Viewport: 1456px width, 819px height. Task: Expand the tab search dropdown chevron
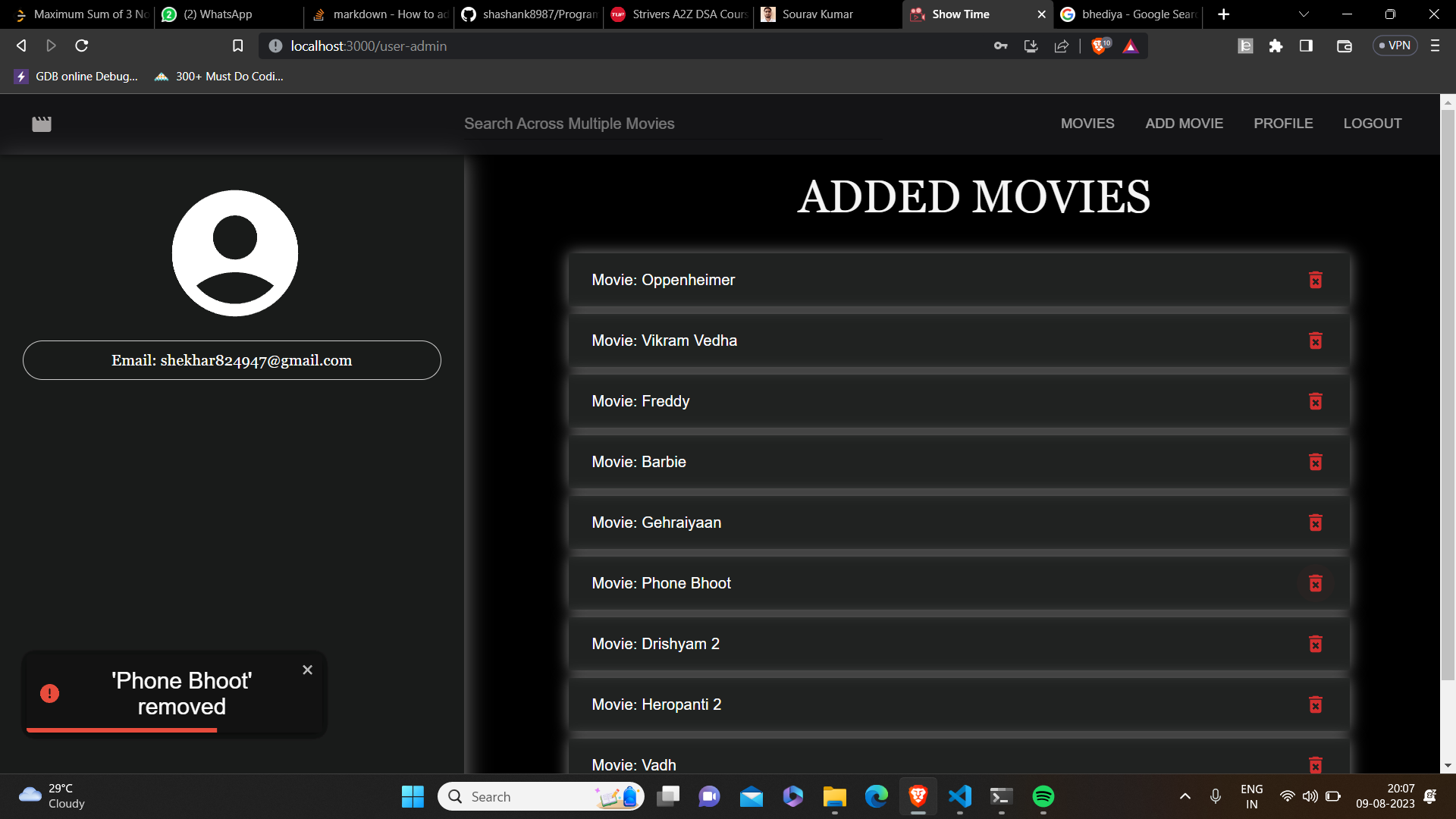coord(1304,14)
